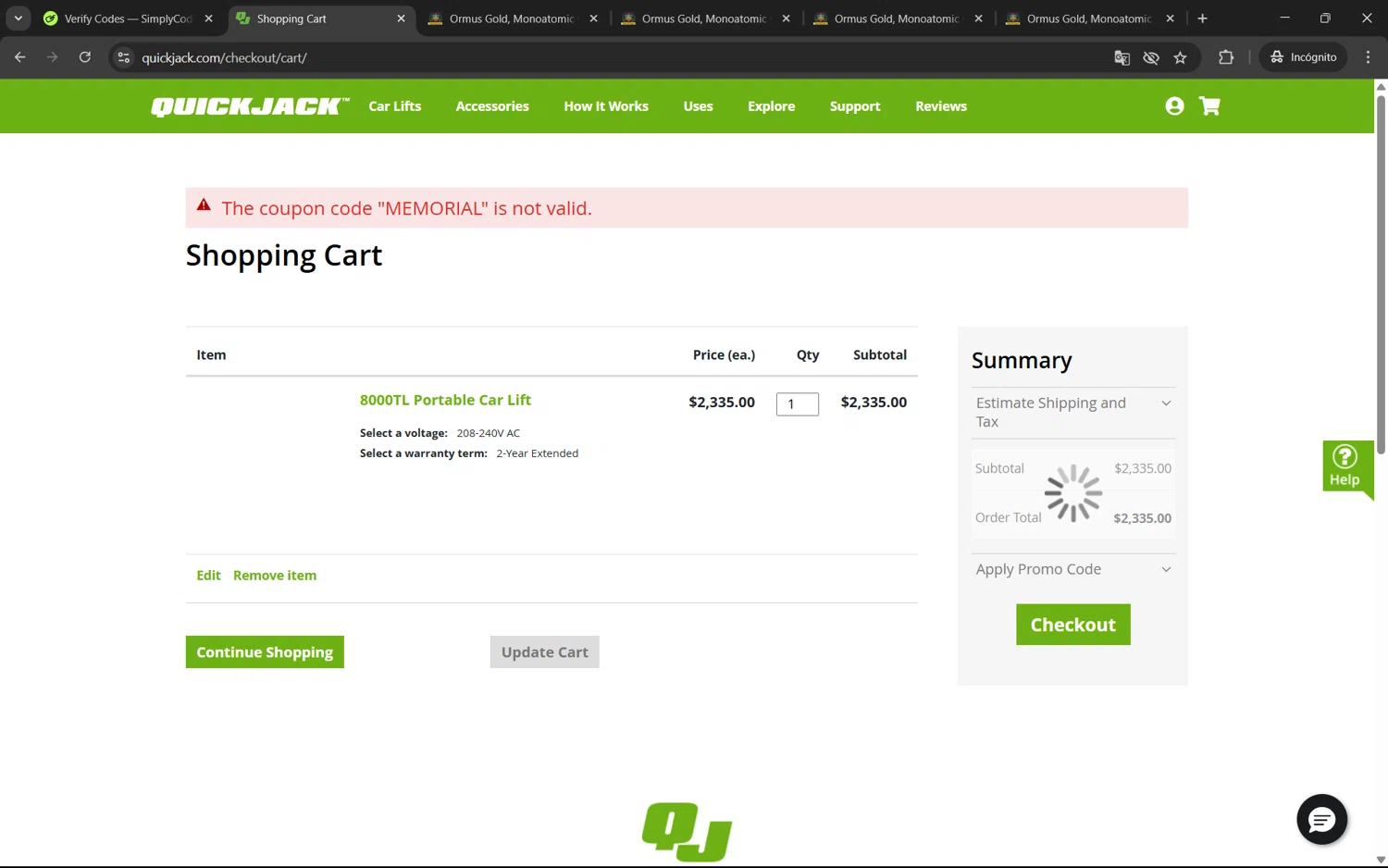The height and width of the screenshot is (868, 1388).
Task: Open the browser extensions icon
Action: point(1226,57)
